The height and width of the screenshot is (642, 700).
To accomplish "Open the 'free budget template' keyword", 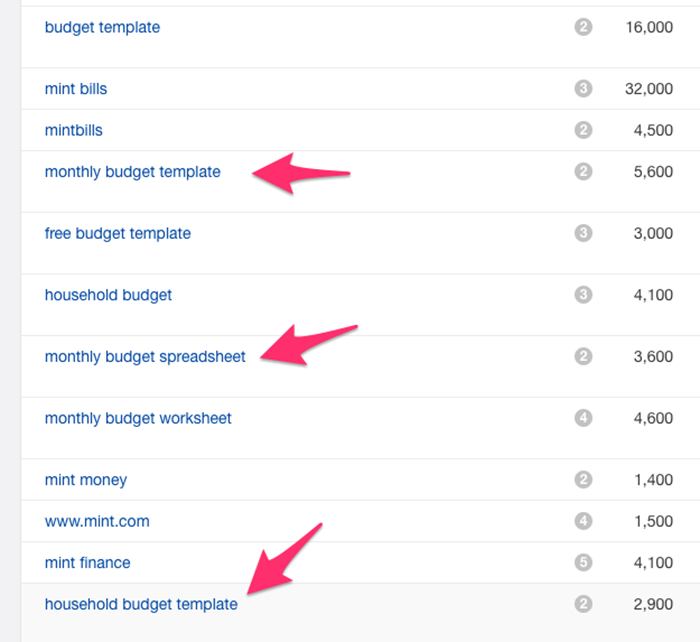I will [x=118, y=233].
